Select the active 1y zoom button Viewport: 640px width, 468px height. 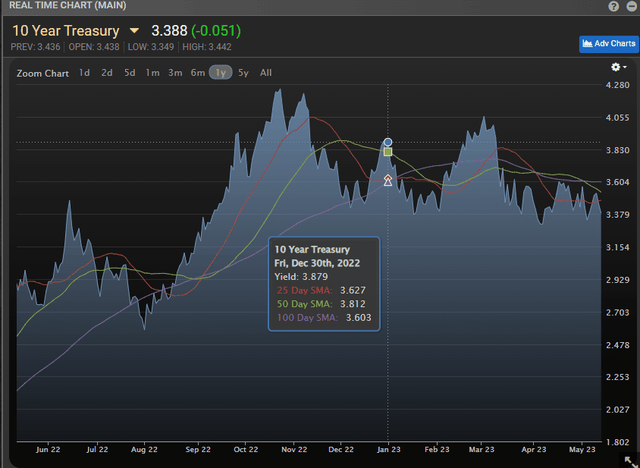tap(220, 72)
